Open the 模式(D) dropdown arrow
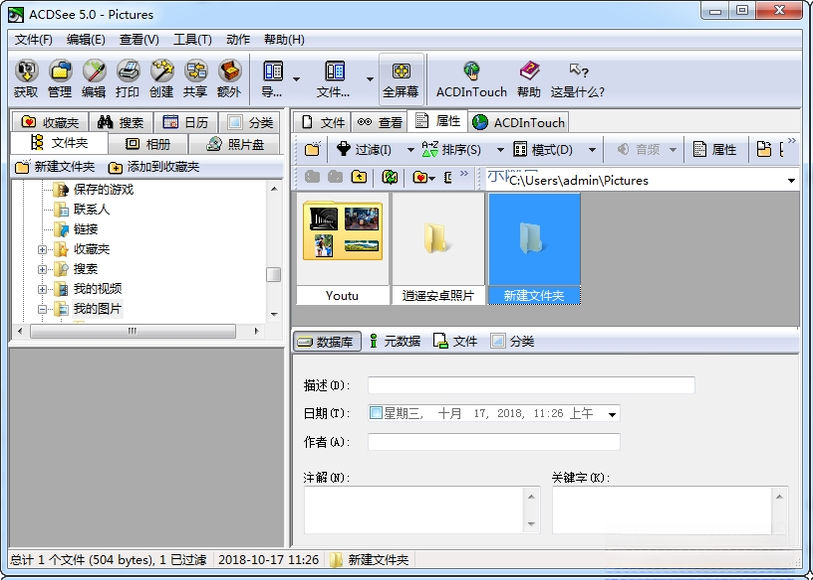813x580 pixels. (592, 150)
